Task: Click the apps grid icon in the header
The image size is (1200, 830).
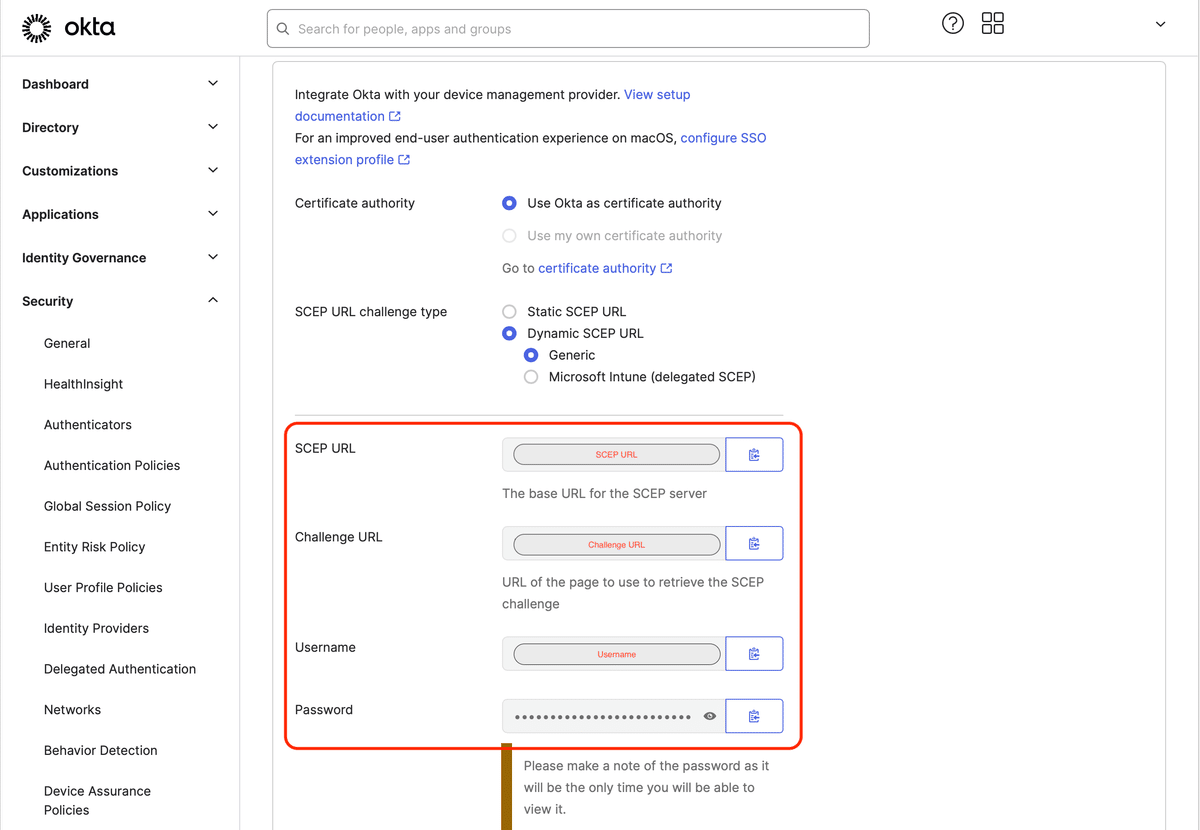Action: (992, 23)
